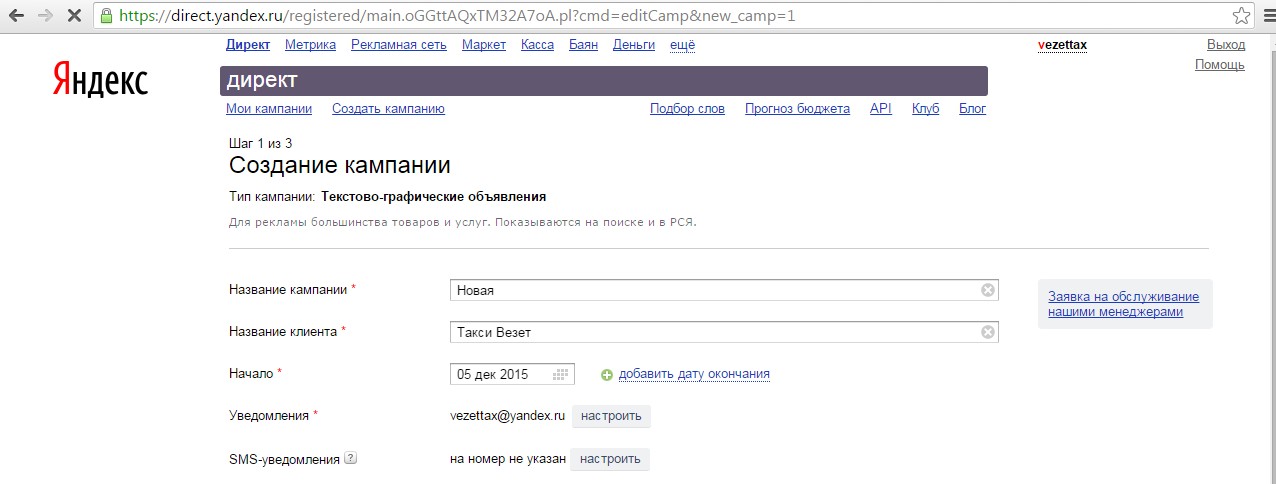Open Рекламная сеть in top navigation
1276x484 pixels.
399,45
